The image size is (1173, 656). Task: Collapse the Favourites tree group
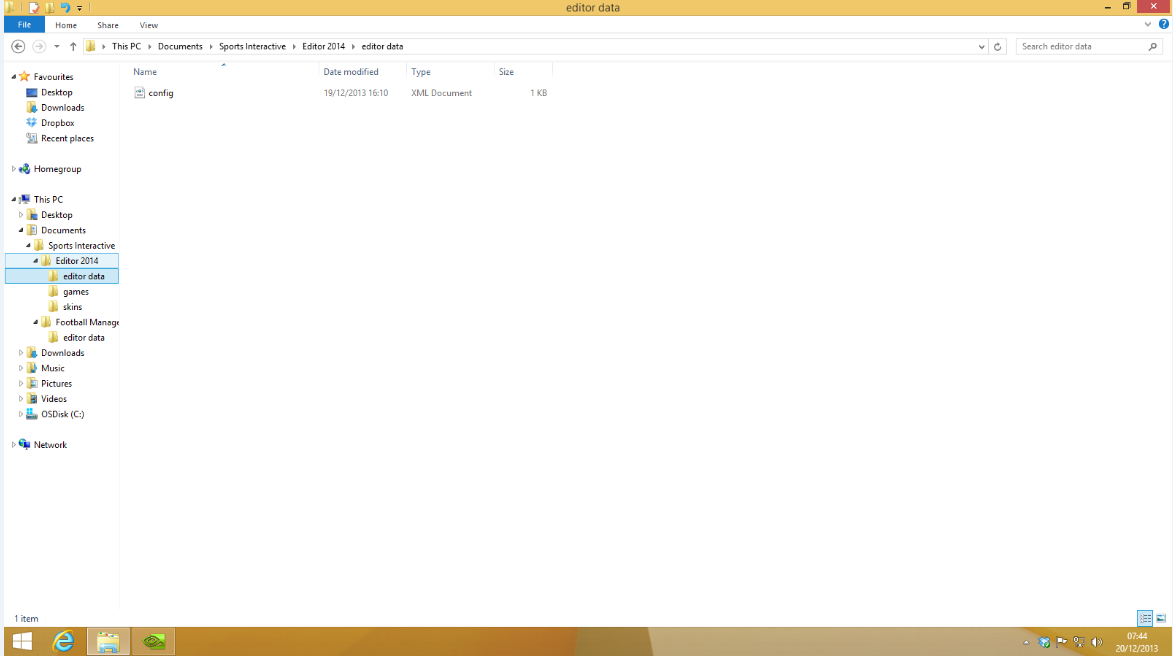pos(13,76)
